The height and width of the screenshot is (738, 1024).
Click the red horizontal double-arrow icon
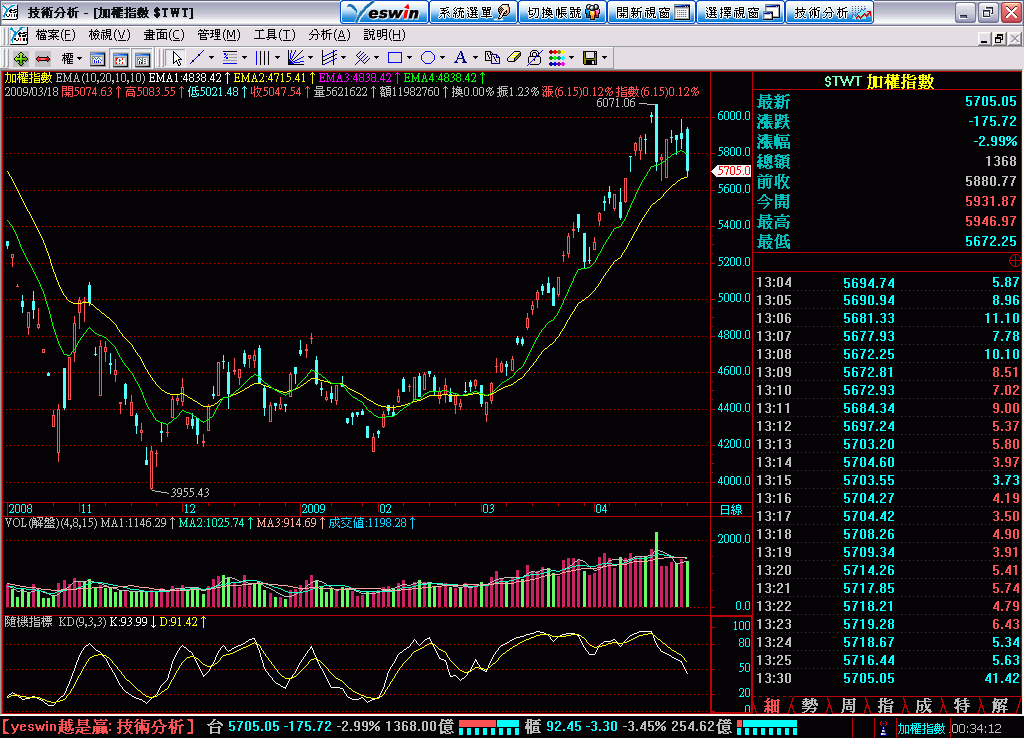[43, 59]
